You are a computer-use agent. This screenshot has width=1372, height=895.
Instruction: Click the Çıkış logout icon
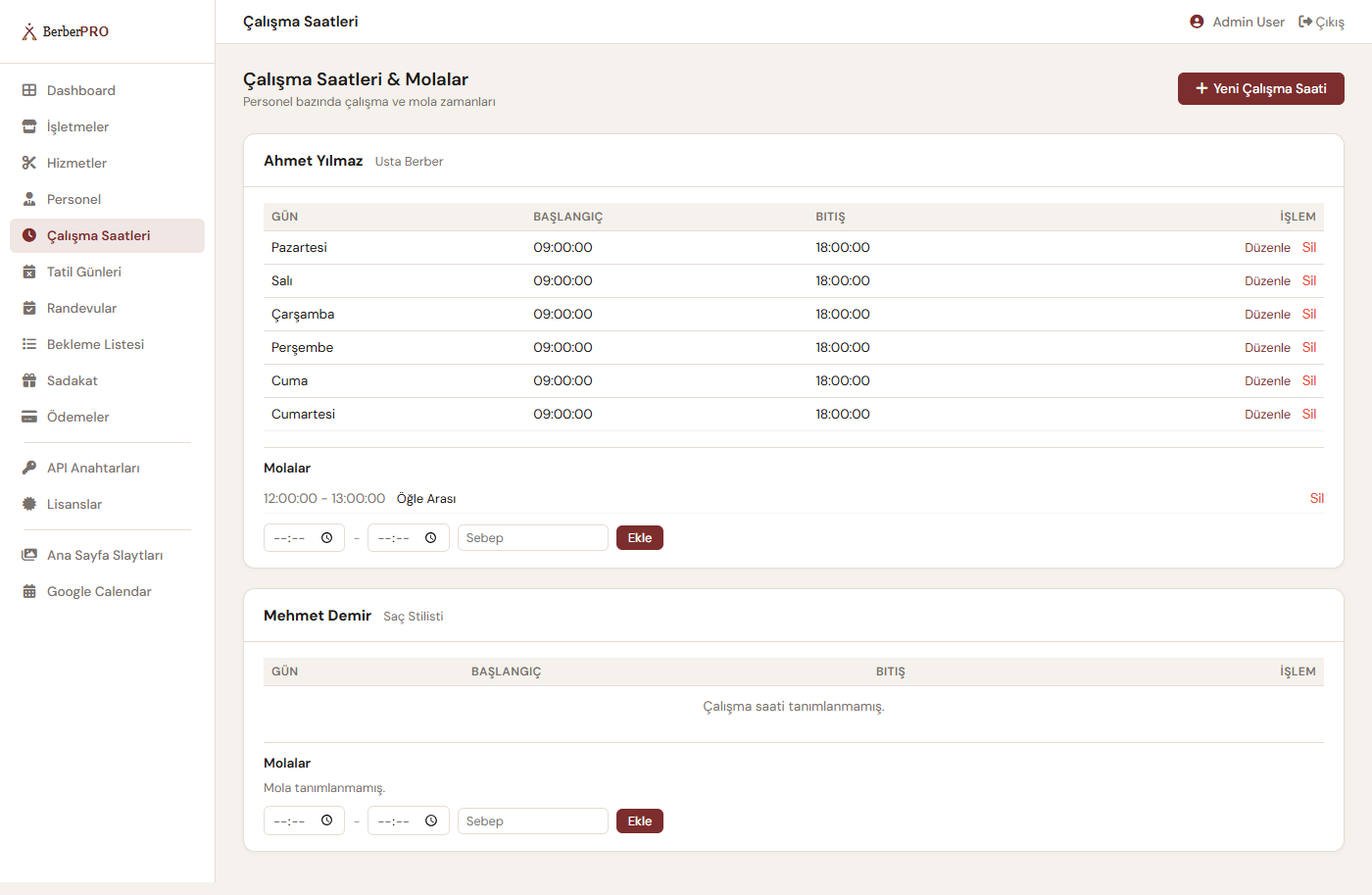pos(1305,22)
